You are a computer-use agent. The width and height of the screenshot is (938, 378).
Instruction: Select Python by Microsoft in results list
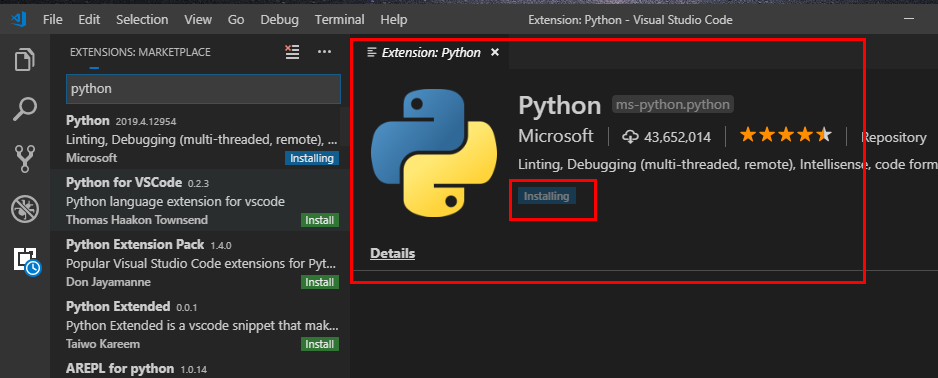click(x=200, y=138)
